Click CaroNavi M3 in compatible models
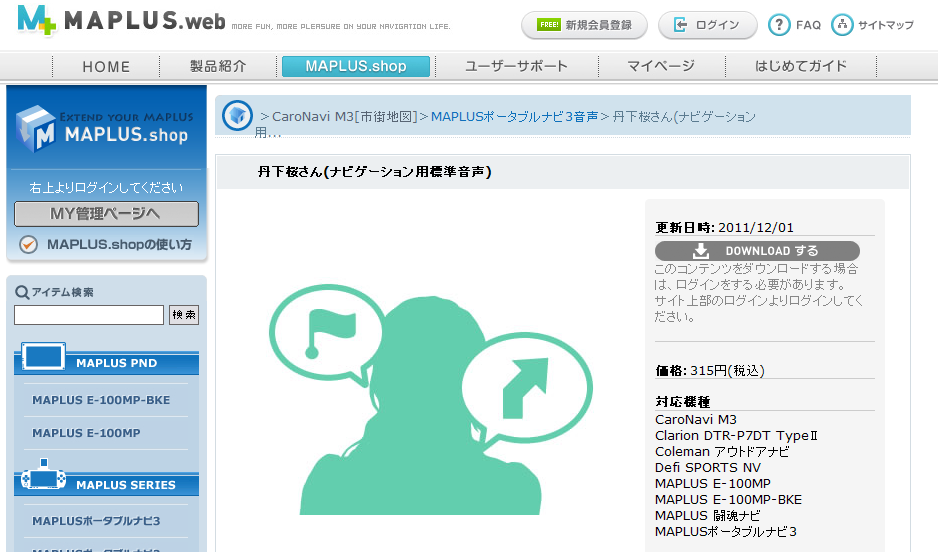This screenshot has height=552, width=938. [x=696, y=420]
